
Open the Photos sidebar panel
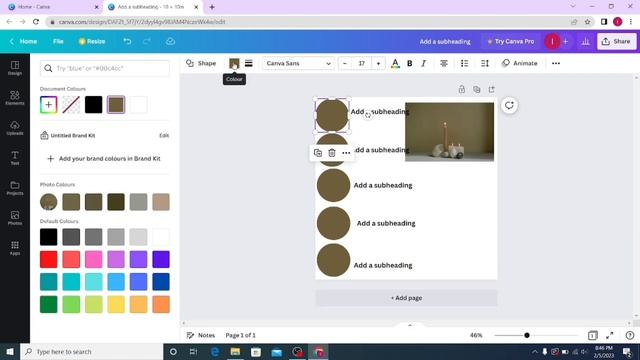pyautogui.click(x=15, y=218)
